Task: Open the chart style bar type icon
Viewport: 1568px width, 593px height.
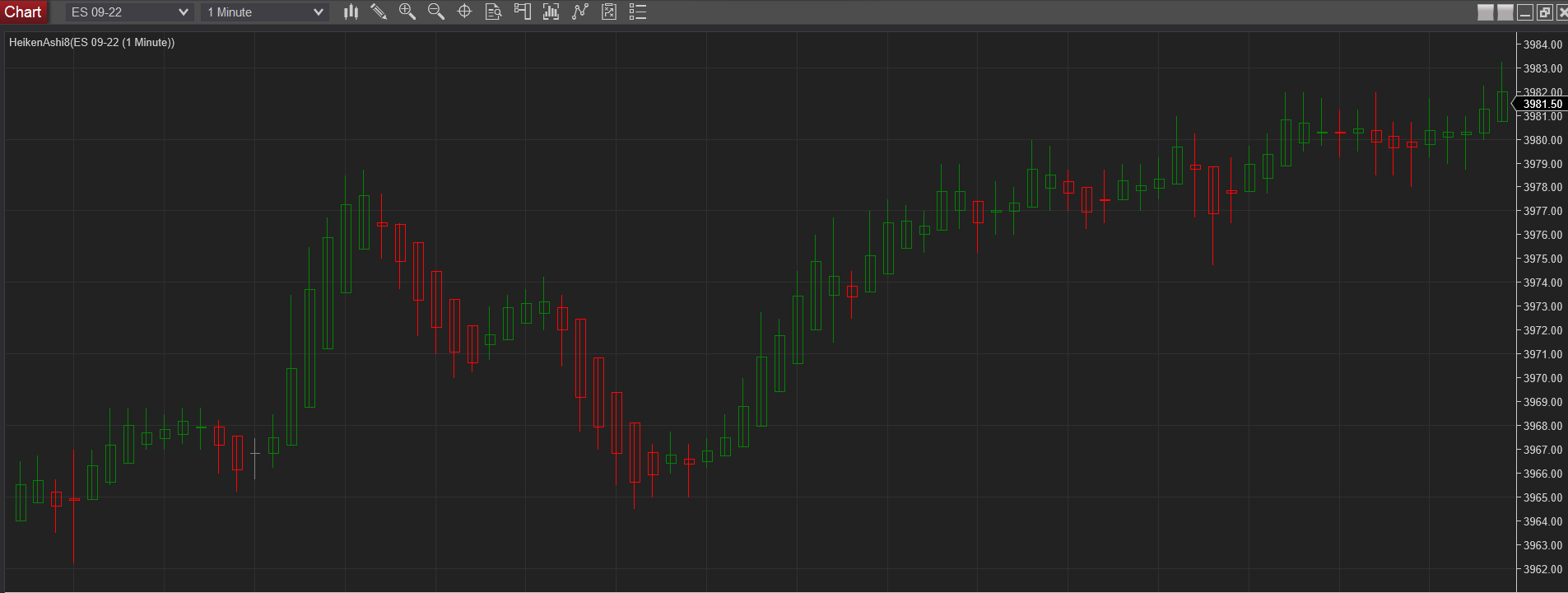Action: 351,12
